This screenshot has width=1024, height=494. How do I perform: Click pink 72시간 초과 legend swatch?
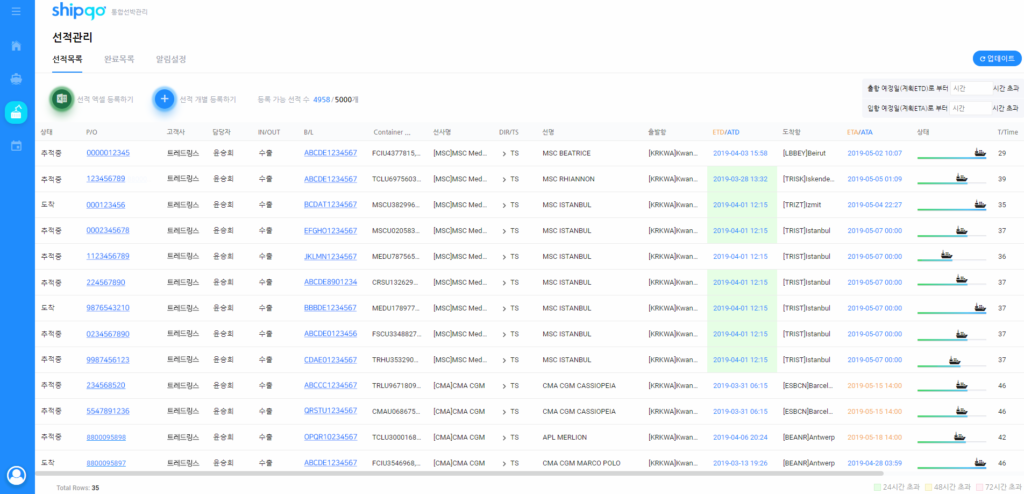[x=980, y=487]
